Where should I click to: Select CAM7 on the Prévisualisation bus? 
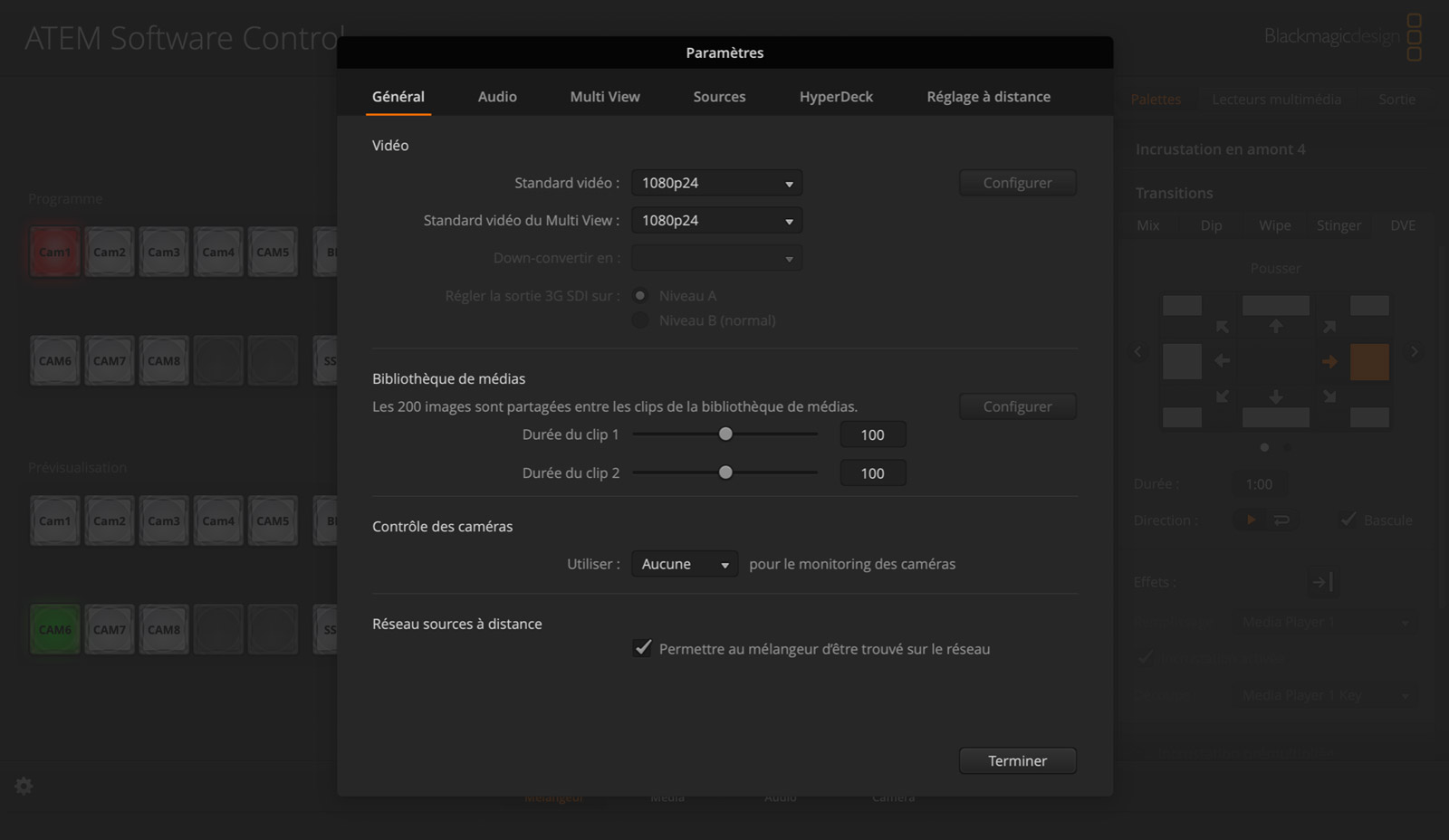click(110, 629)
